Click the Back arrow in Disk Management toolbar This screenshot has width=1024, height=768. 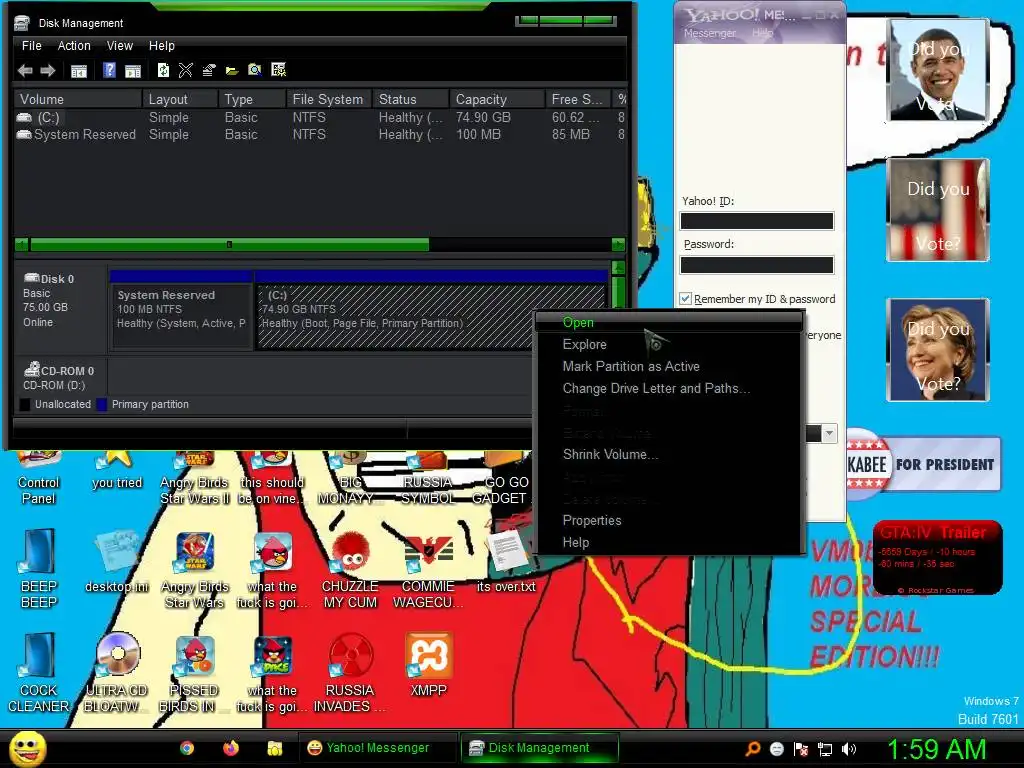point(25,71)
